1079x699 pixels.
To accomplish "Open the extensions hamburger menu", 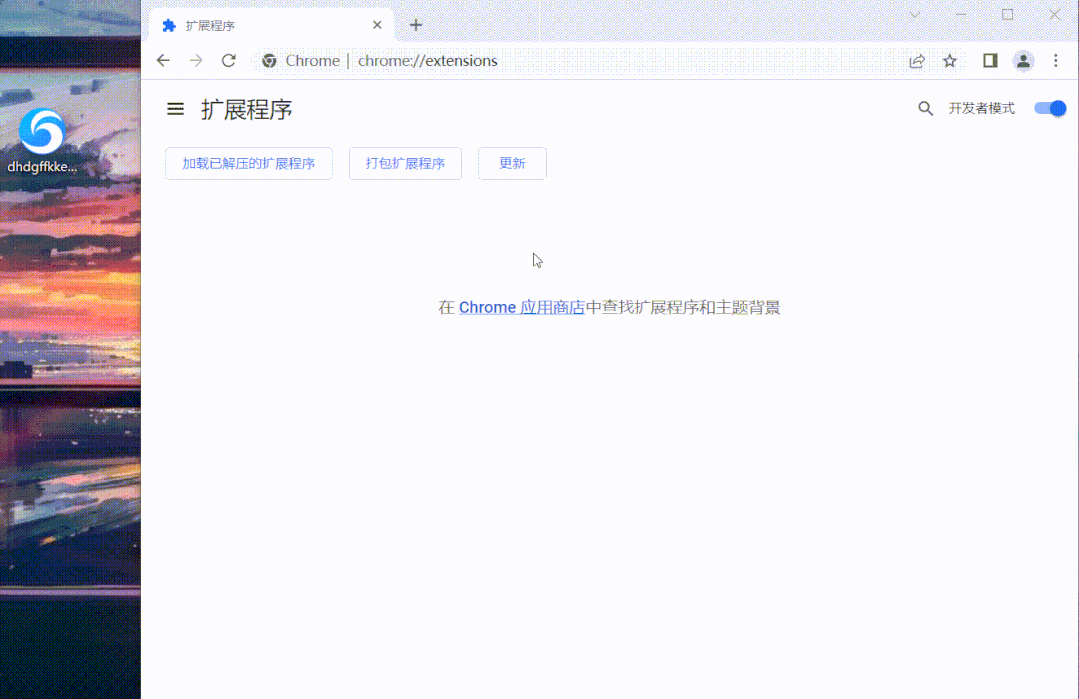I will click(x=175, y=109).
